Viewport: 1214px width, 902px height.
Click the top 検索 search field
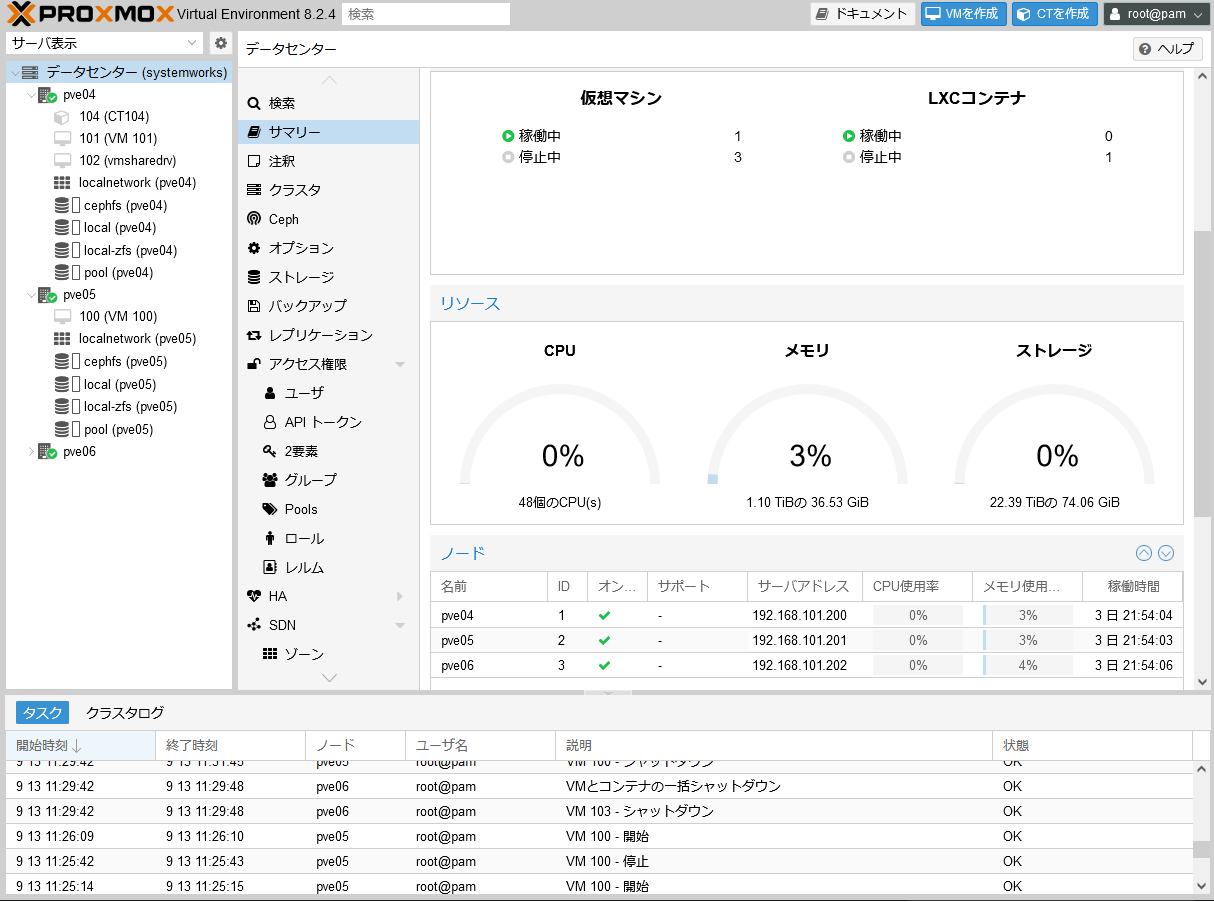click(x=426, y=14)
